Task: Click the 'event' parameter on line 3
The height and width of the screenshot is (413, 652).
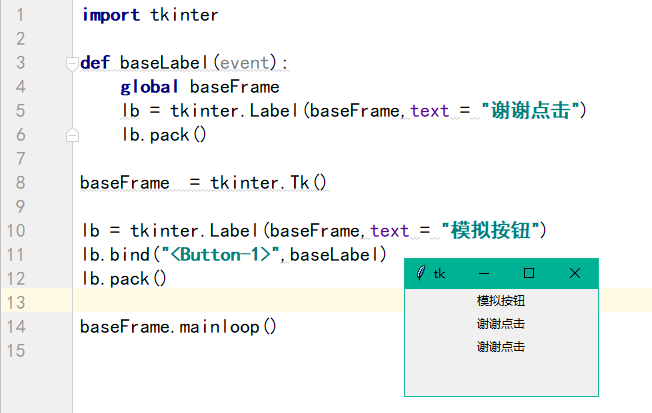Action: tap(244, 63)
